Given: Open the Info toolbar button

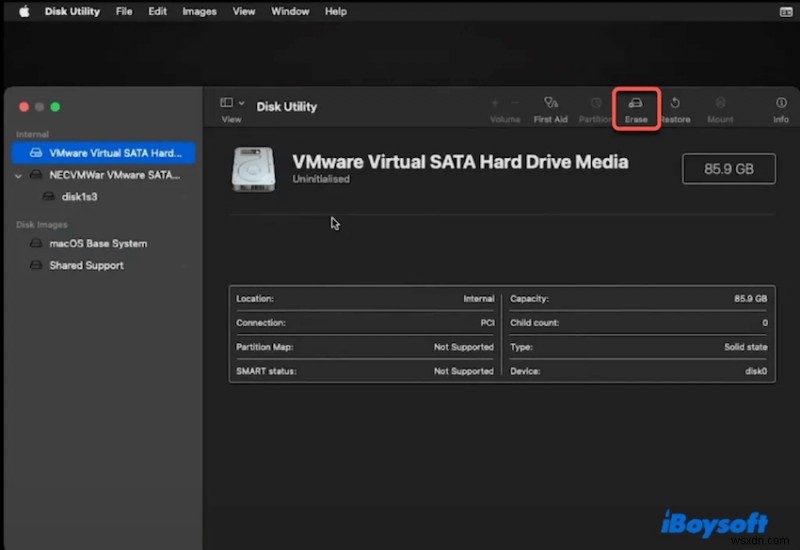Looking at the screenshot, I should tap(781, 110).
